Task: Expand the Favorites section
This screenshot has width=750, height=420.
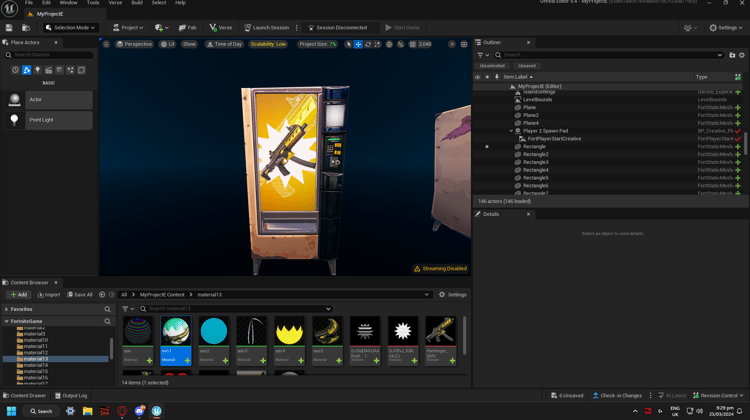Action: point(7,309)
